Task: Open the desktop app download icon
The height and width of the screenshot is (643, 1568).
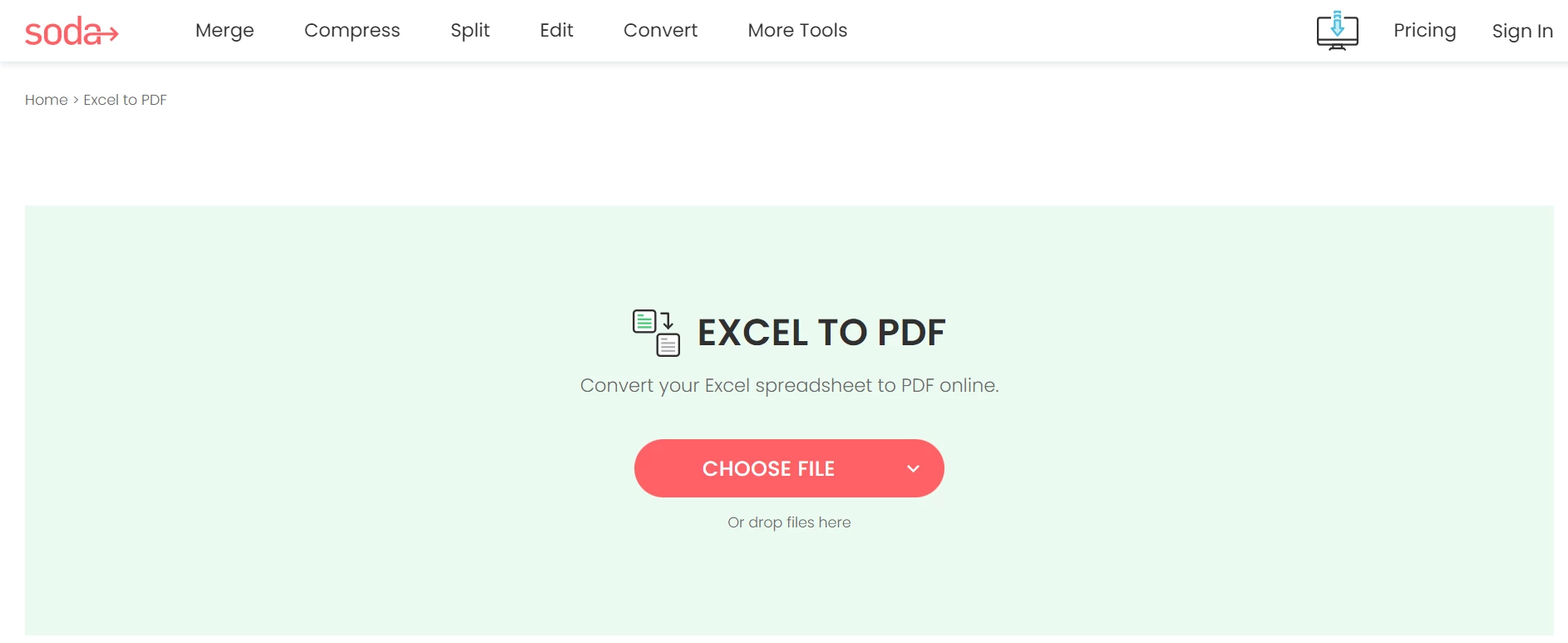Action: (x=1337, y=31)
